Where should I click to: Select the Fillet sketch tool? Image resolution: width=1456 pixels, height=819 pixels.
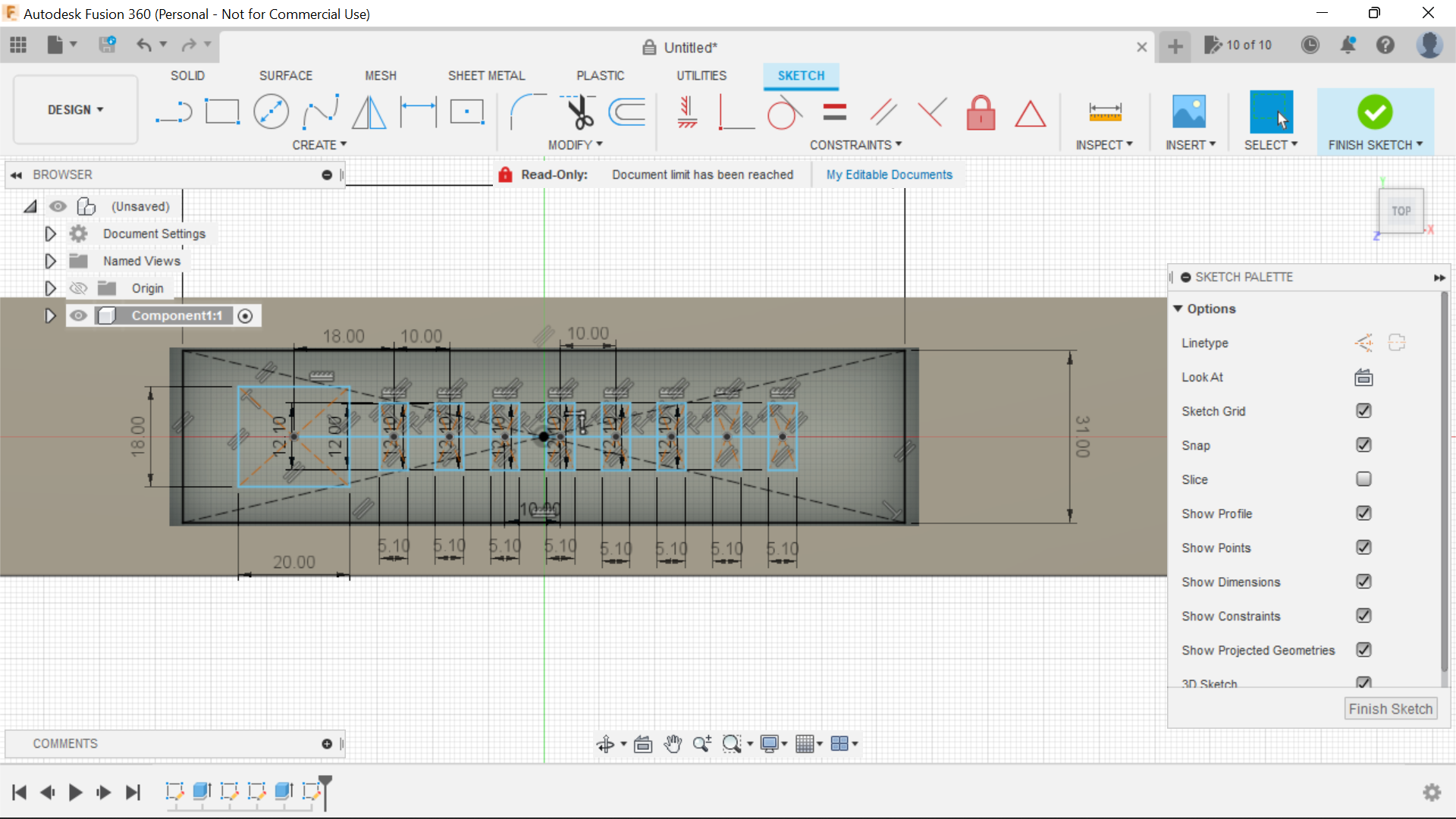click(x=524, y=111)
